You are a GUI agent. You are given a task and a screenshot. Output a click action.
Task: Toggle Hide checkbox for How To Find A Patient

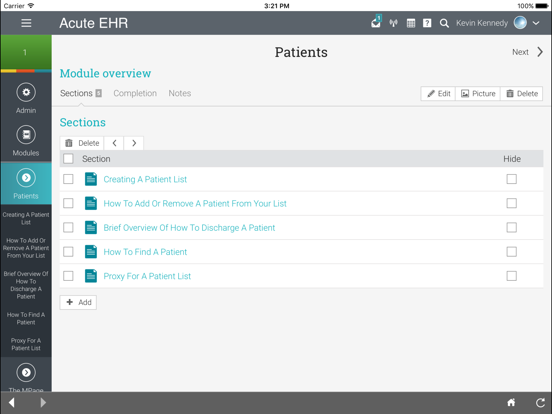[x=512, y=252]
